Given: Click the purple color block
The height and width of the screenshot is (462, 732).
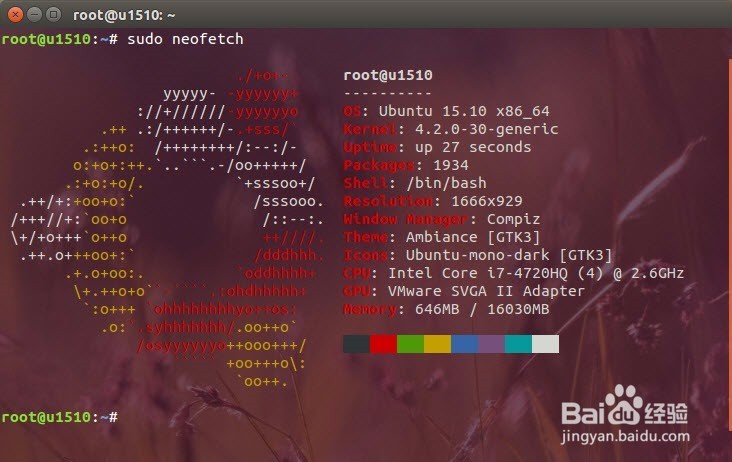Looking at the screenshot, I should pos(492,344).
